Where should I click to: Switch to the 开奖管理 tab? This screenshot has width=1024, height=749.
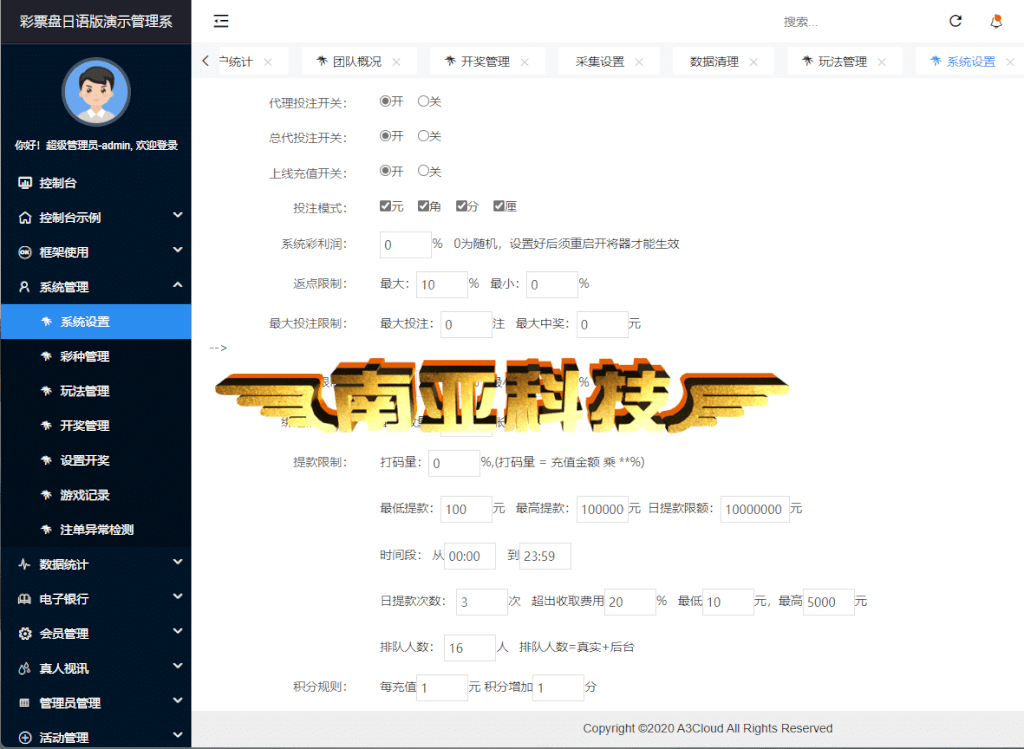(485, 61)
